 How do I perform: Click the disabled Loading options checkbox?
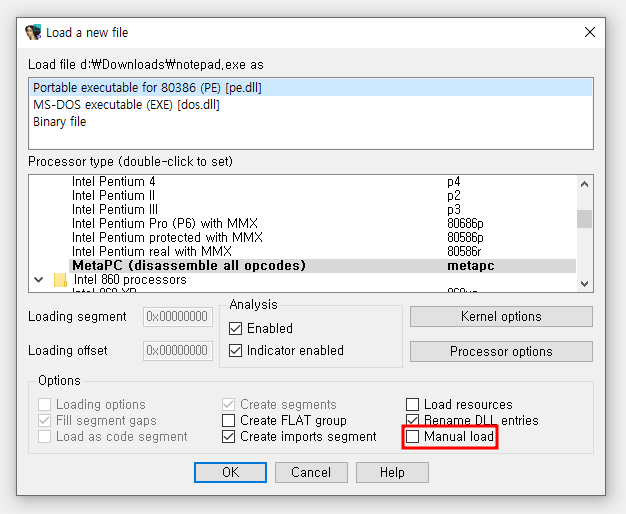click(44, 404)
